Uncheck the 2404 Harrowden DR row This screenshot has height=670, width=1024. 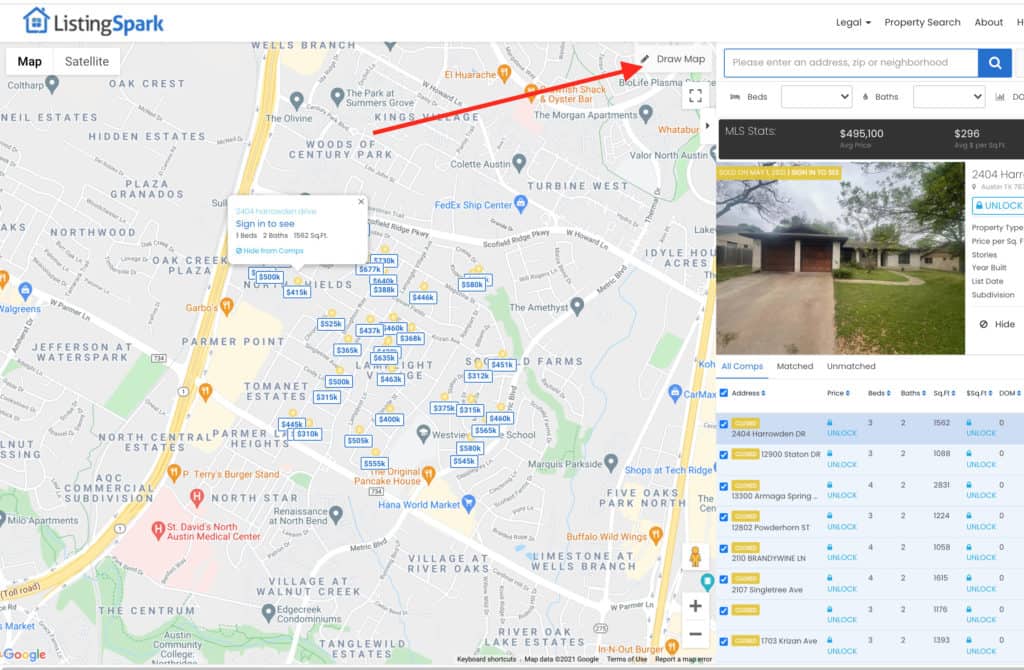click(724, 424)
